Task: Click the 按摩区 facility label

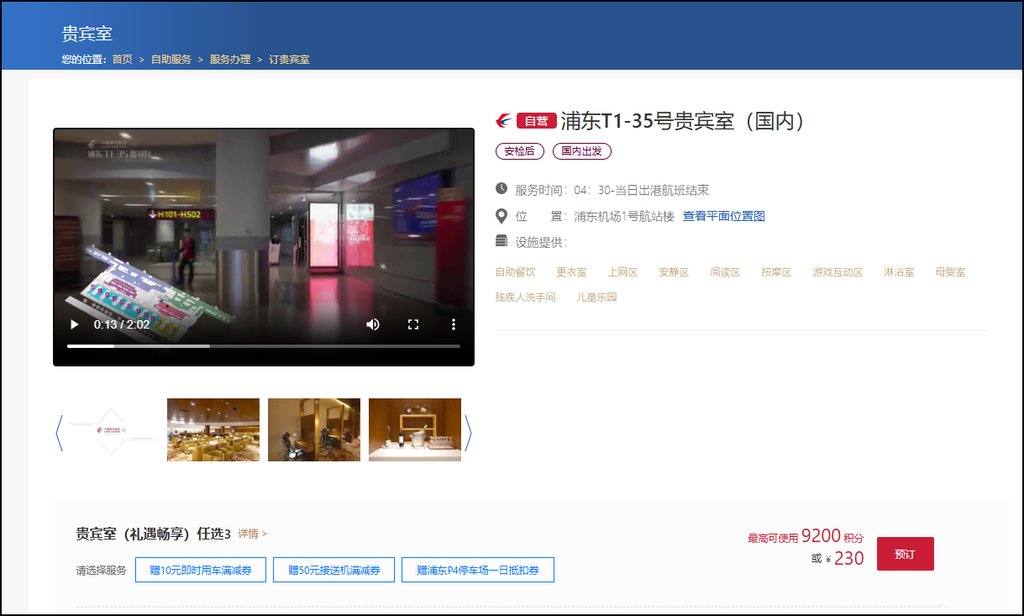Action: (x=776, y=272)
